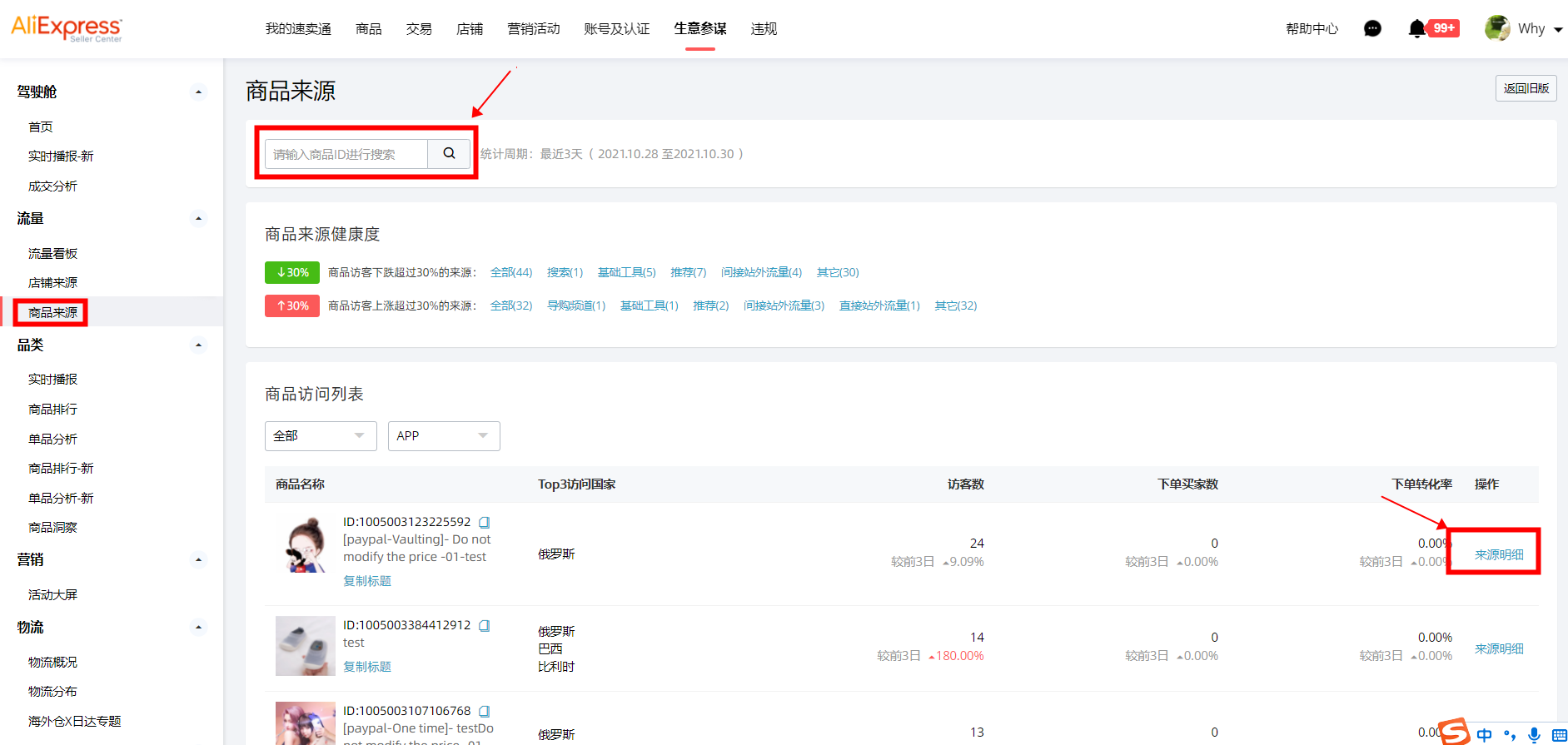Viewport: 1568px width, 745px height.
Task: Copy product ID 1005003107106768 icon
Action: click(x=484, y=712)
